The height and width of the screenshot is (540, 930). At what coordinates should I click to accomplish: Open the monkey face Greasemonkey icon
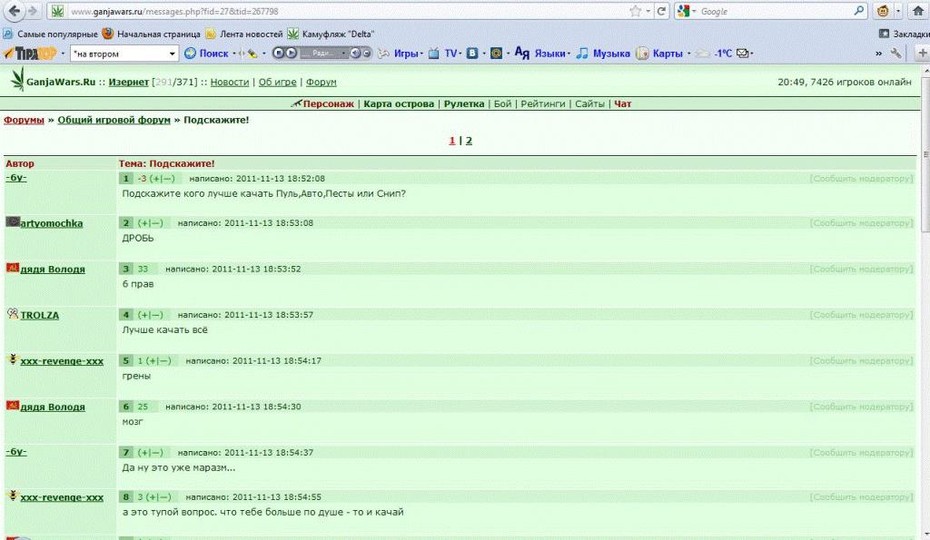click(x=883, y=11)
